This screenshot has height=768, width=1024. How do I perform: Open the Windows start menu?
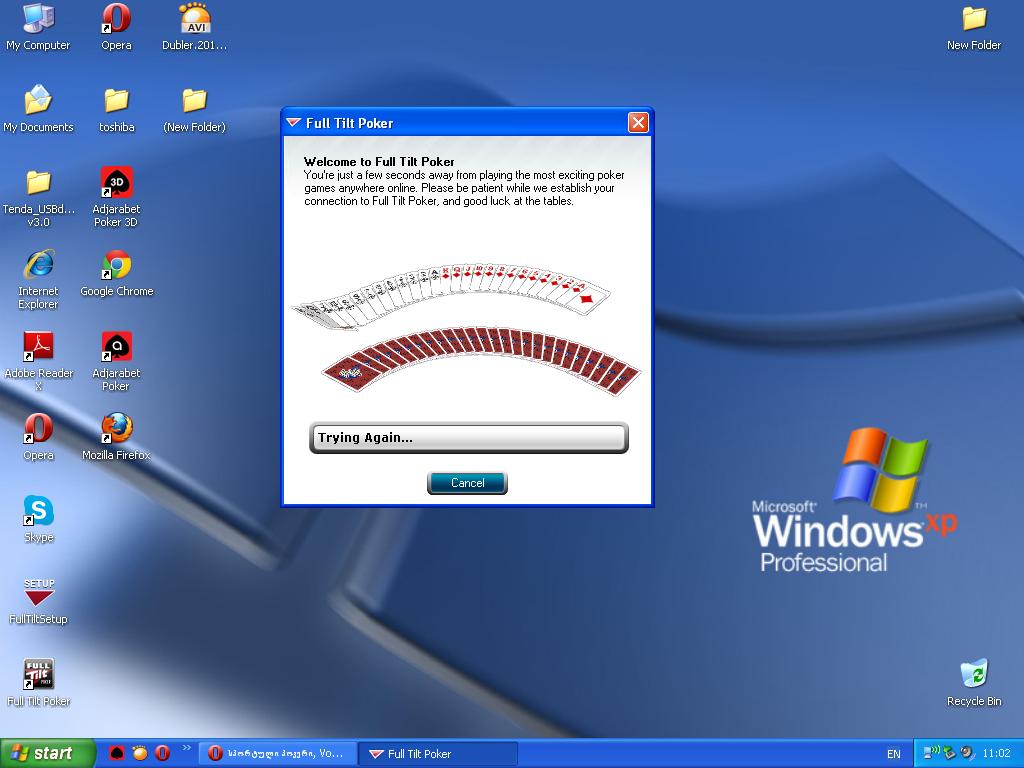click(47, 753)
